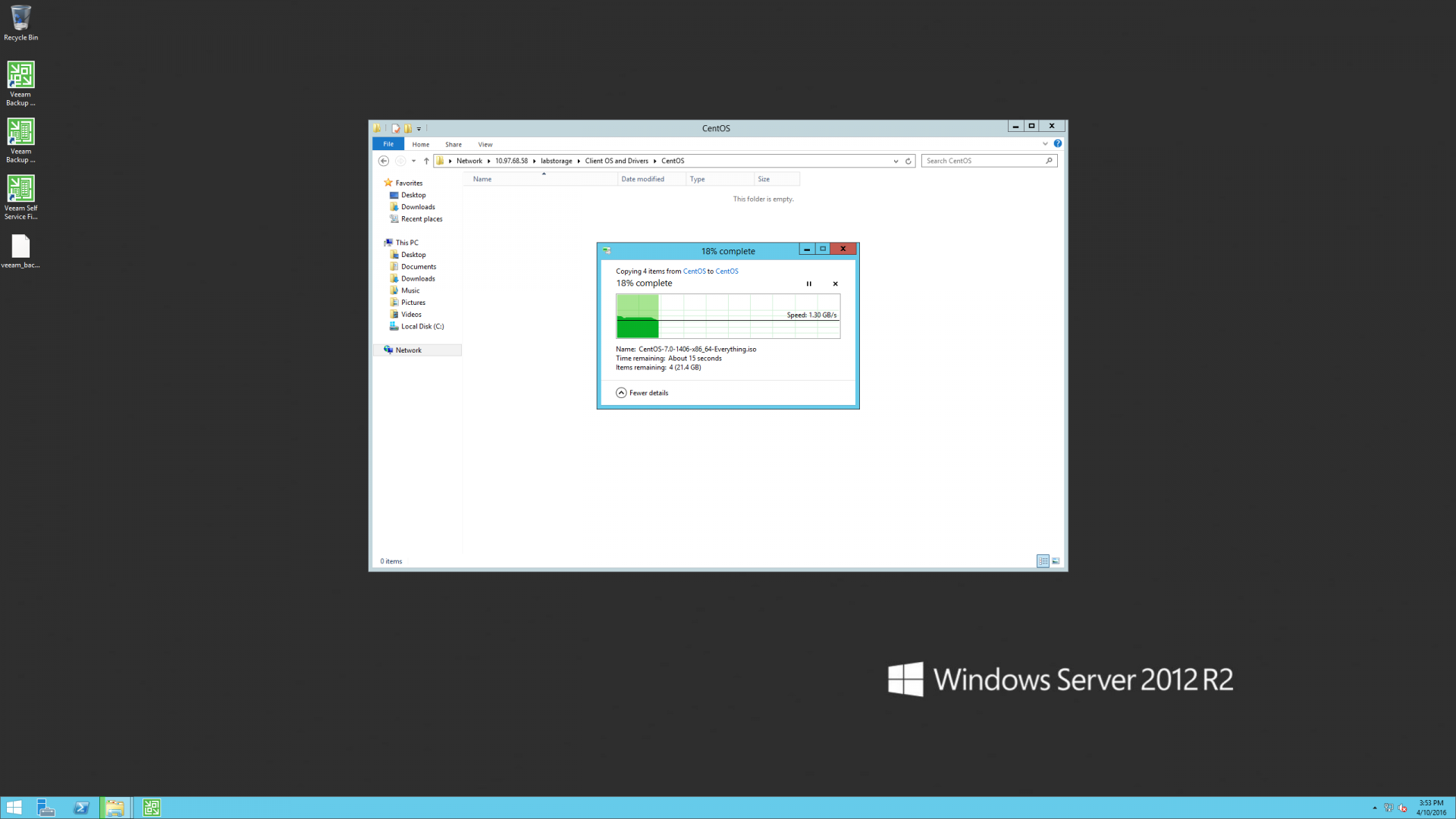Click the New folder icon in quick access toolbar

click(408, 128)
